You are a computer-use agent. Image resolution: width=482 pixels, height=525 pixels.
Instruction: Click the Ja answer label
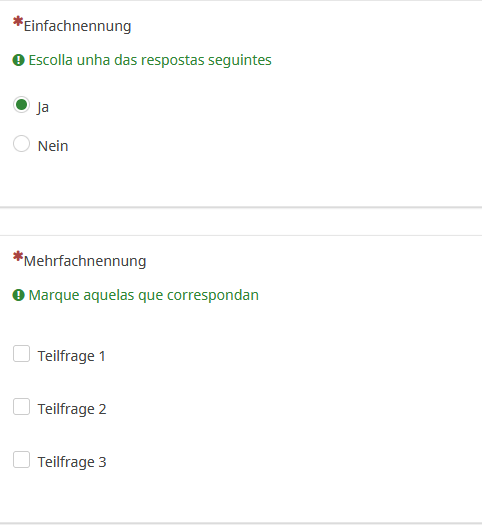pos(43,107)
